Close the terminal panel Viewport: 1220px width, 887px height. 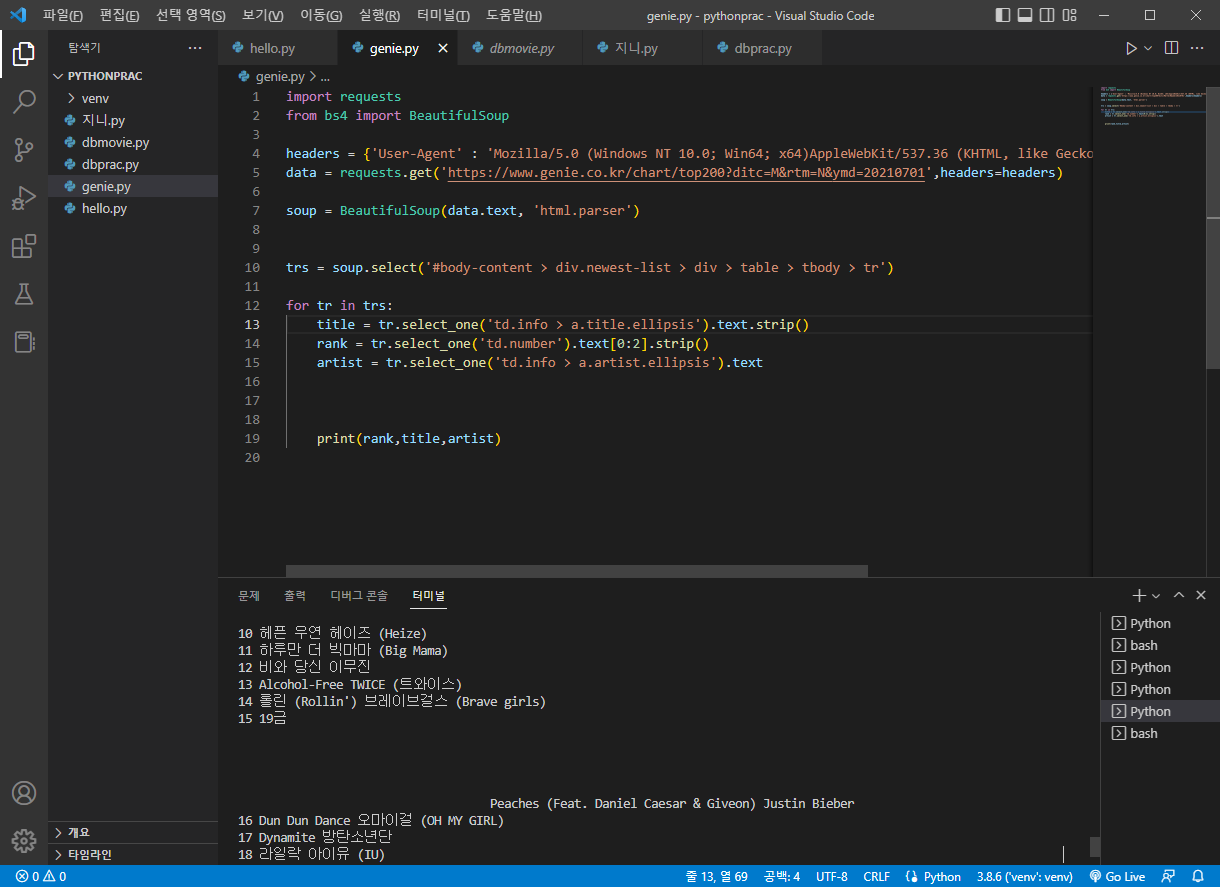(x=1201, y=595)
